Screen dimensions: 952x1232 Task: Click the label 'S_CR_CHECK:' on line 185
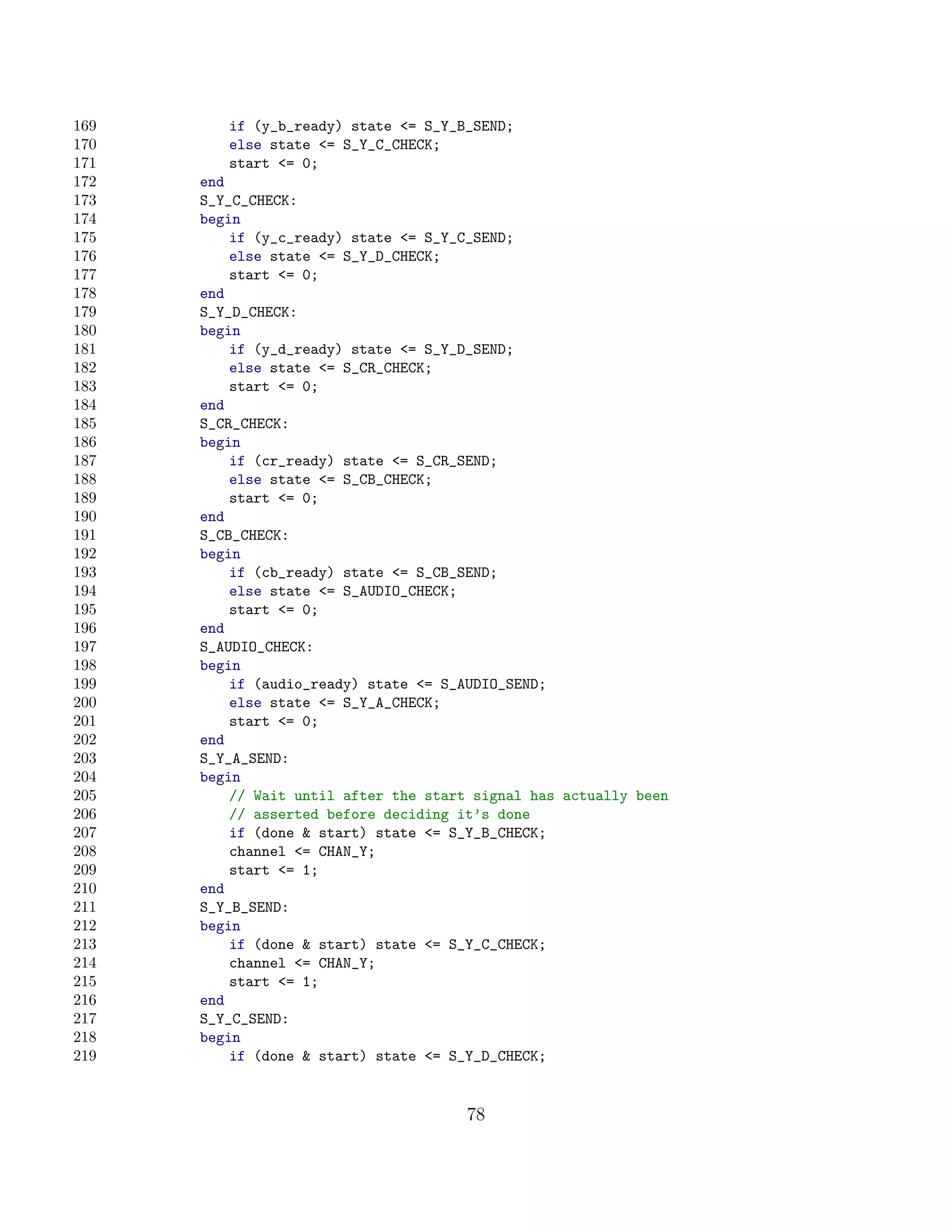click(244, 424)
